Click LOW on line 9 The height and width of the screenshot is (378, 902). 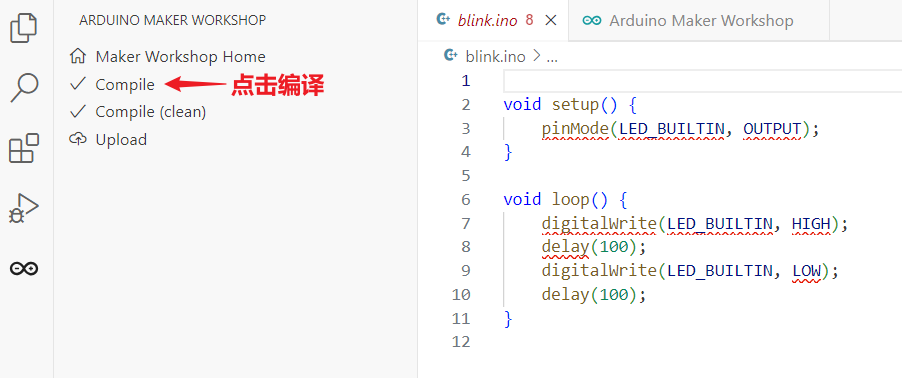pos(807,270)
